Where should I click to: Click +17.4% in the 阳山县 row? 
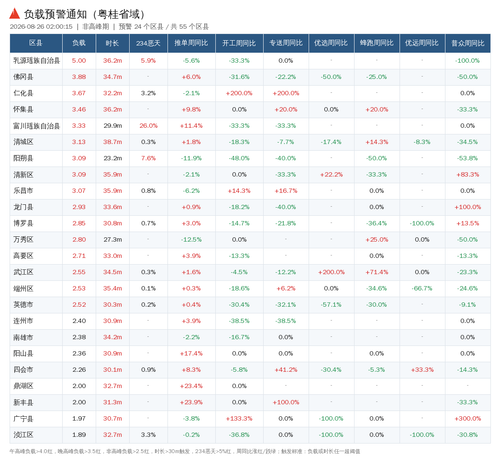coord(191,354)
